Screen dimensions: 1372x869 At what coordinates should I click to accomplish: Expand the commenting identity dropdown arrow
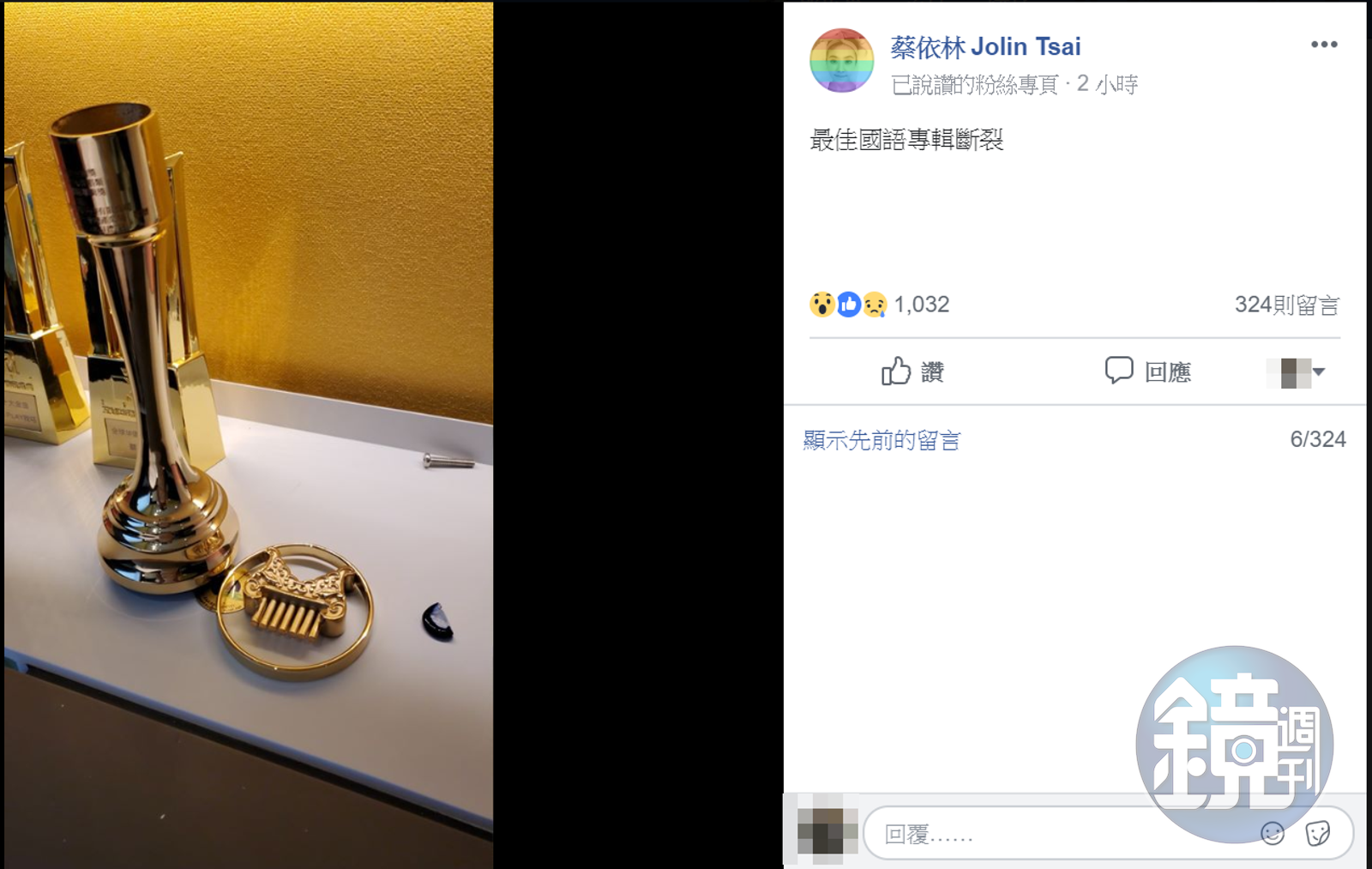point(1319,371)
